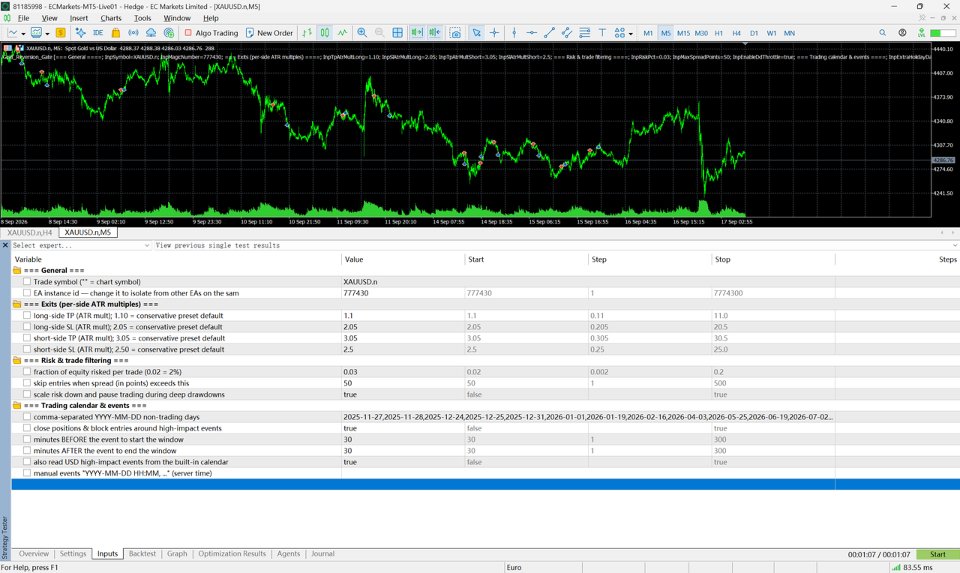
Task: Collapse the Exits (per-side ATR multiples) group
Action: pos(17,304)
